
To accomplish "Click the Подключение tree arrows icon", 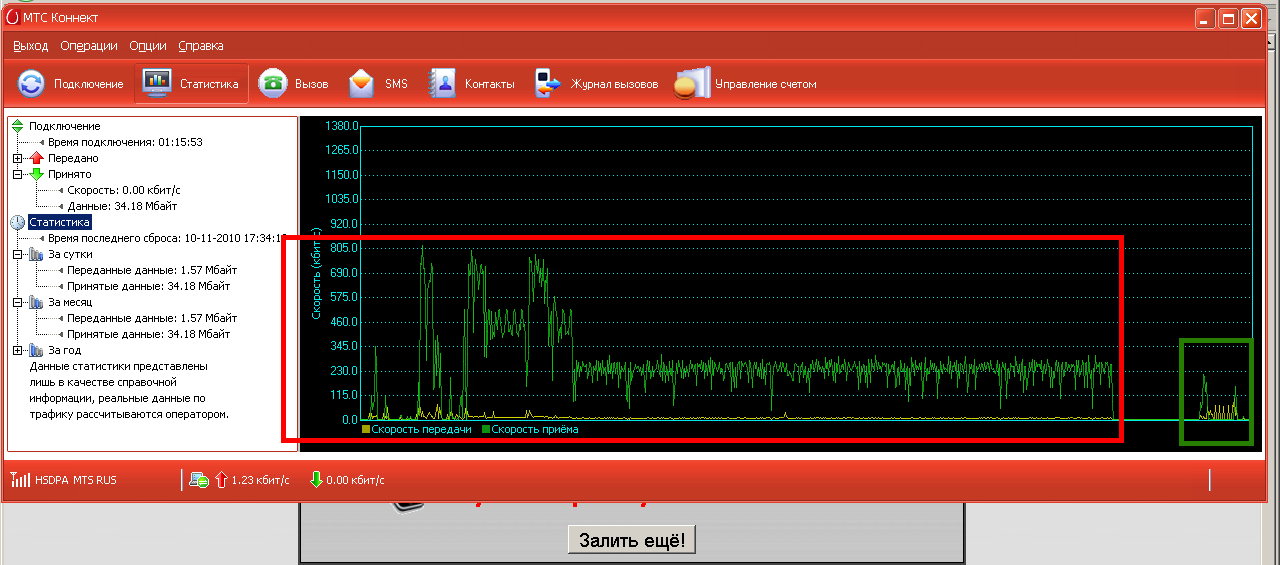I will coord(18,126).
